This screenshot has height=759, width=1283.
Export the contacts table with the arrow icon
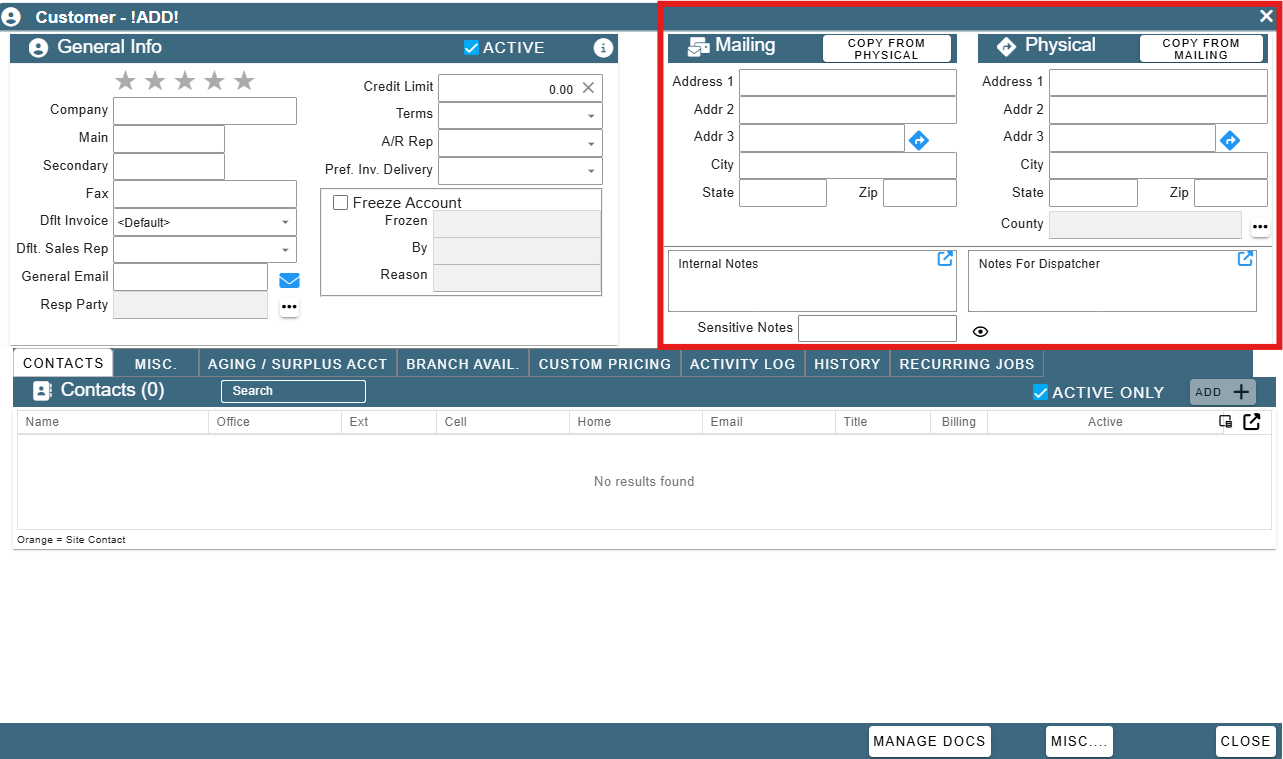1251,422
